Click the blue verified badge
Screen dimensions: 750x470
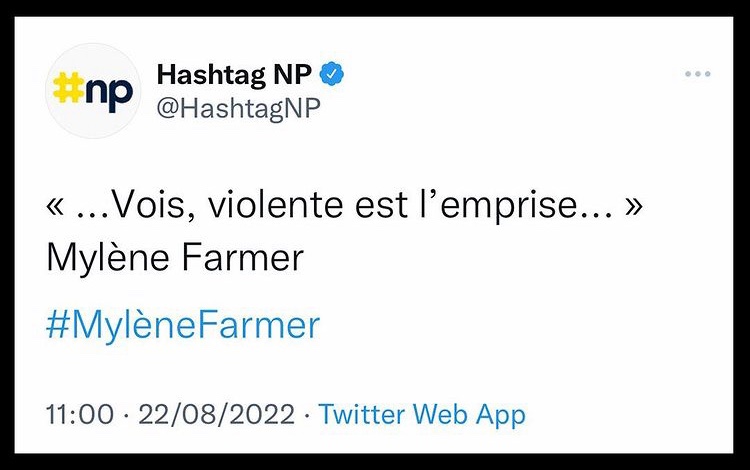coord(331,73)
